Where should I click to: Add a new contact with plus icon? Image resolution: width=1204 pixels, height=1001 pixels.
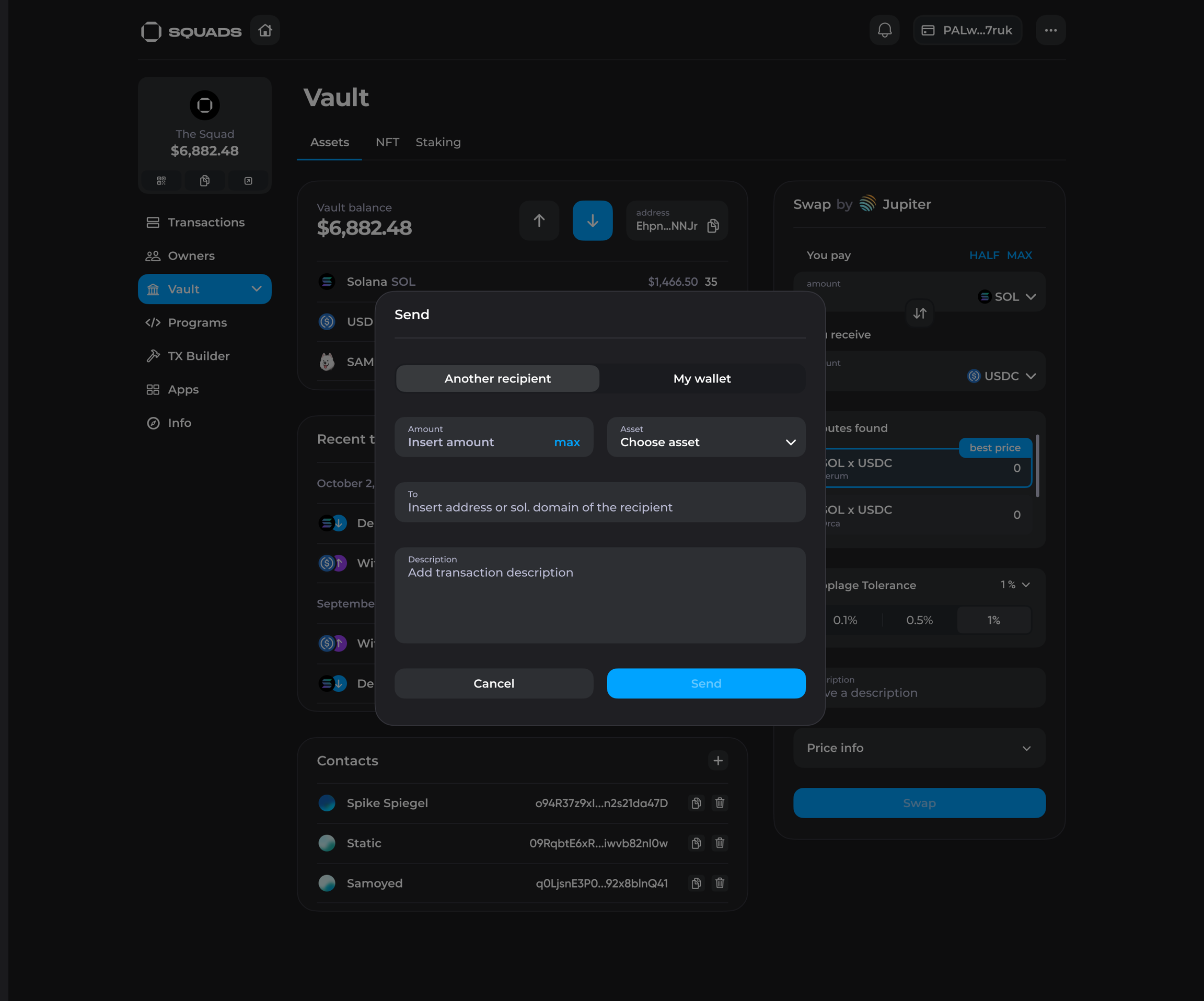click(717, 761)
